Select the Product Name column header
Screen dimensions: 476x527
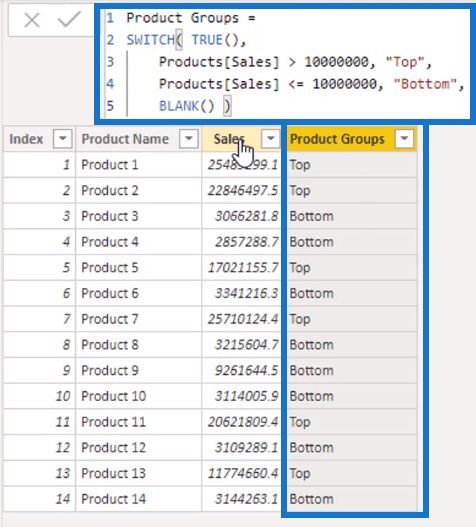[x=139, y=139]
